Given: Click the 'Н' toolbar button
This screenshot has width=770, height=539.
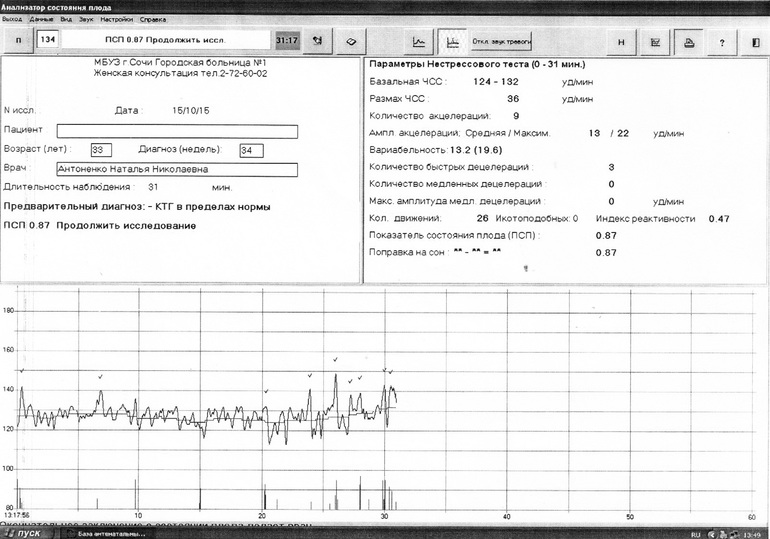Looking at the screenshot, I should click(621, 41).
